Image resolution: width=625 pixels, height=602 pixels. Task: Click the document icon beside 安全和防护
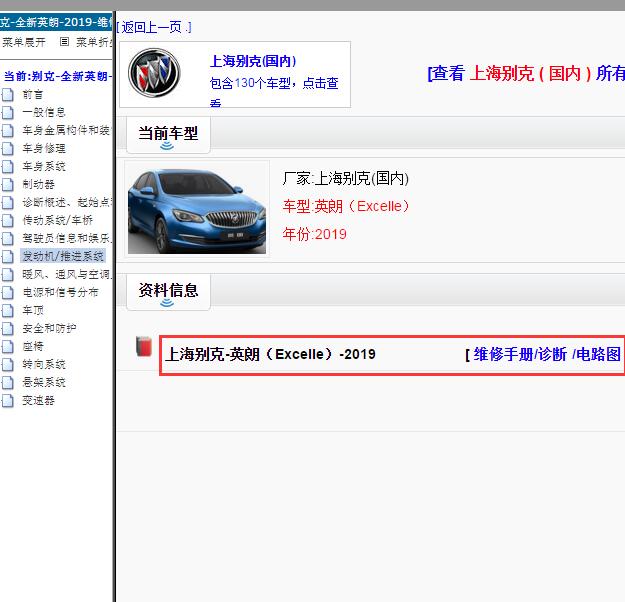(8, 329)
